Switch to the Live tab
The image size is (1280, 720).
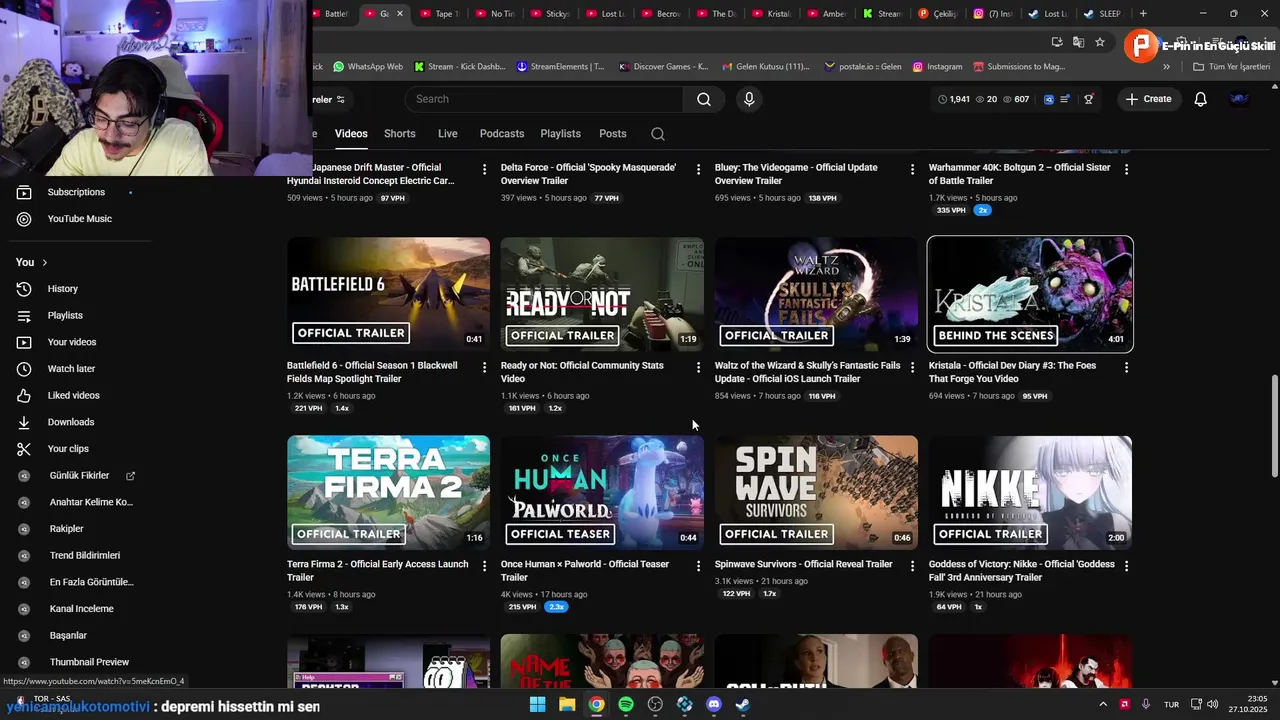tap(448, 134)
